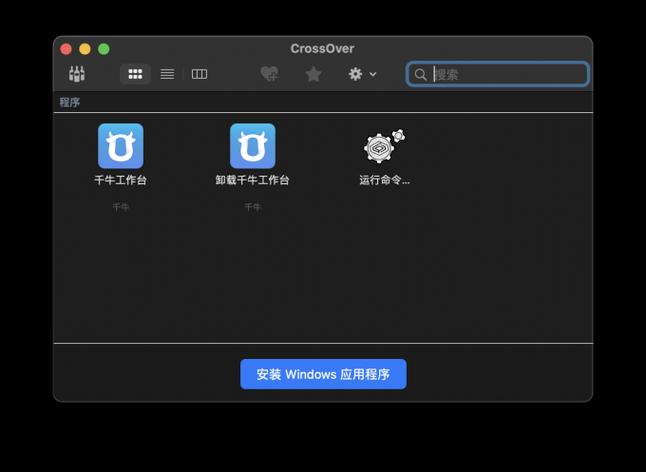Close the CrossOver window

tap(66, 49)
